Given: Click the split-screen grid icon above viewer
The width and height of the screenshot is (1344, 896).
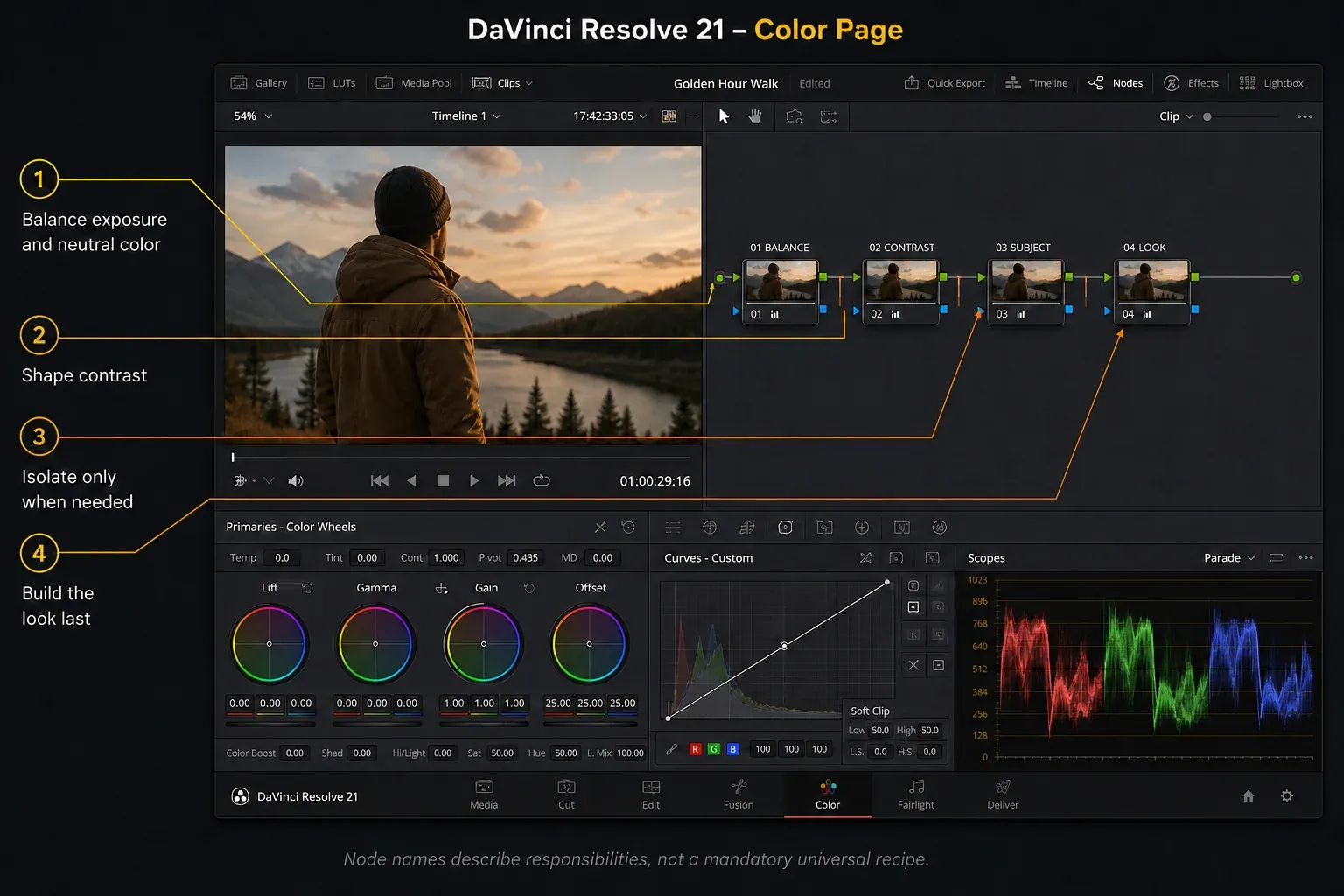Looking at the screenshot, I should [x=668, y=116].
